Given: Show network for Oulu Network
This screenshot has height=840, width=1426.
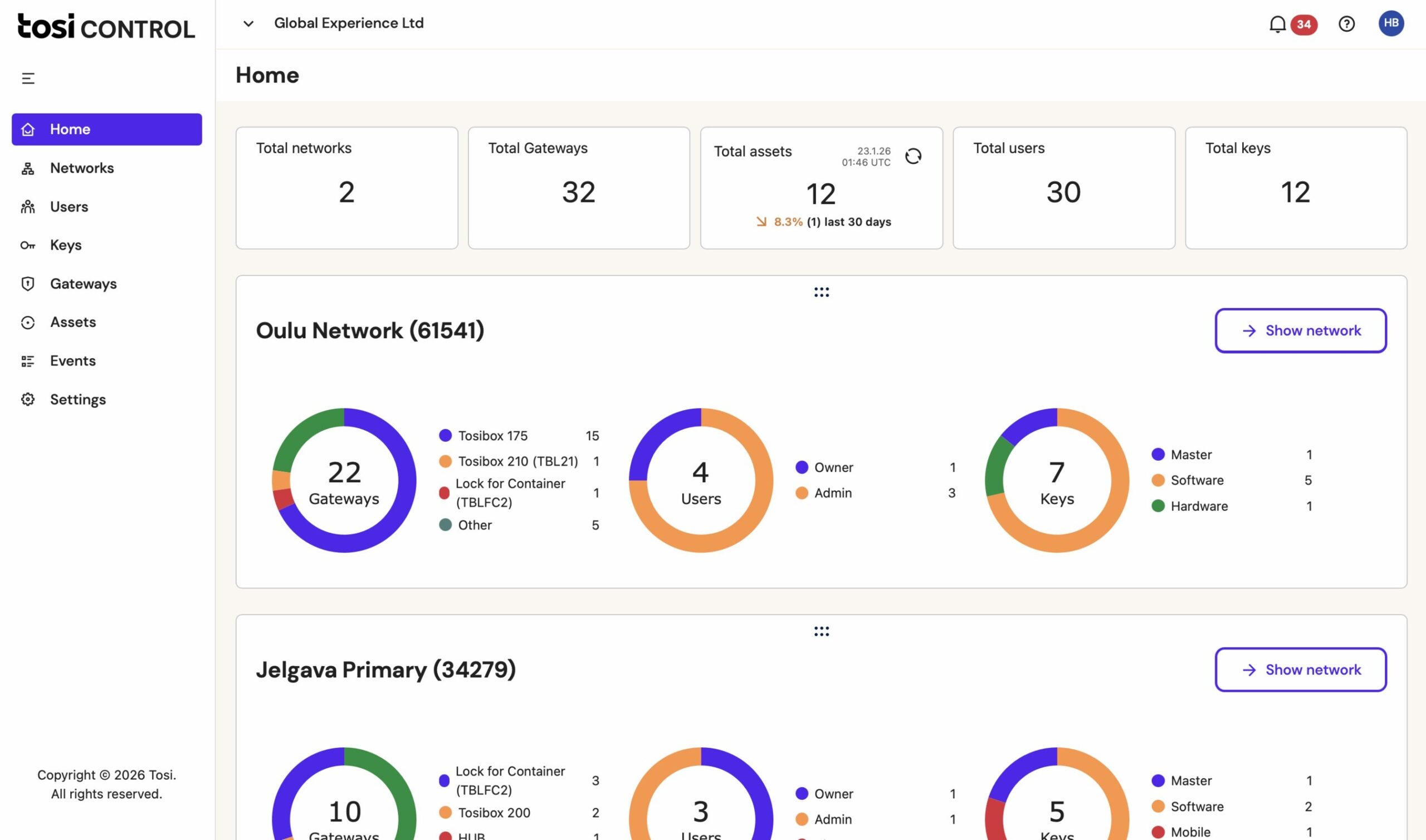Looking at the screenshot, I should 1300,330.
